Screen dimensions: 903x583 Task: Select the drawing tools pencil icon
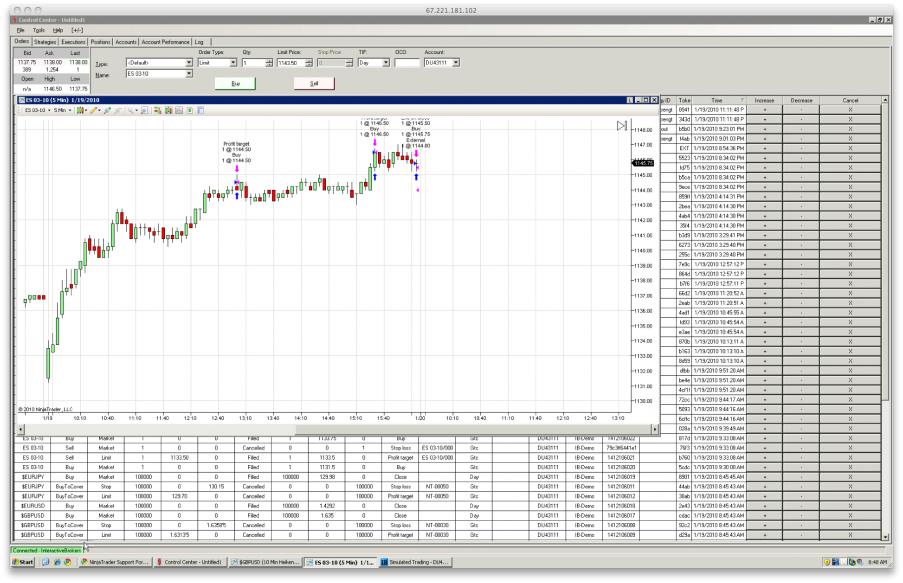92,110
